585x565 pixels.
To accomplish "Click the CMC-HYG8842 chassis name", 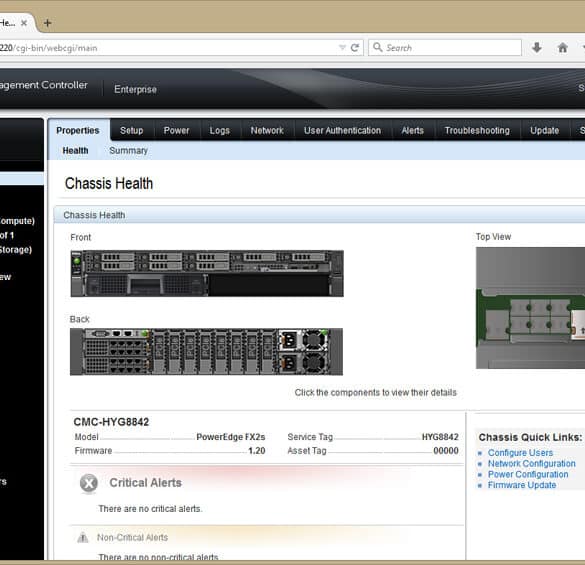I will [x=111, y=422].
